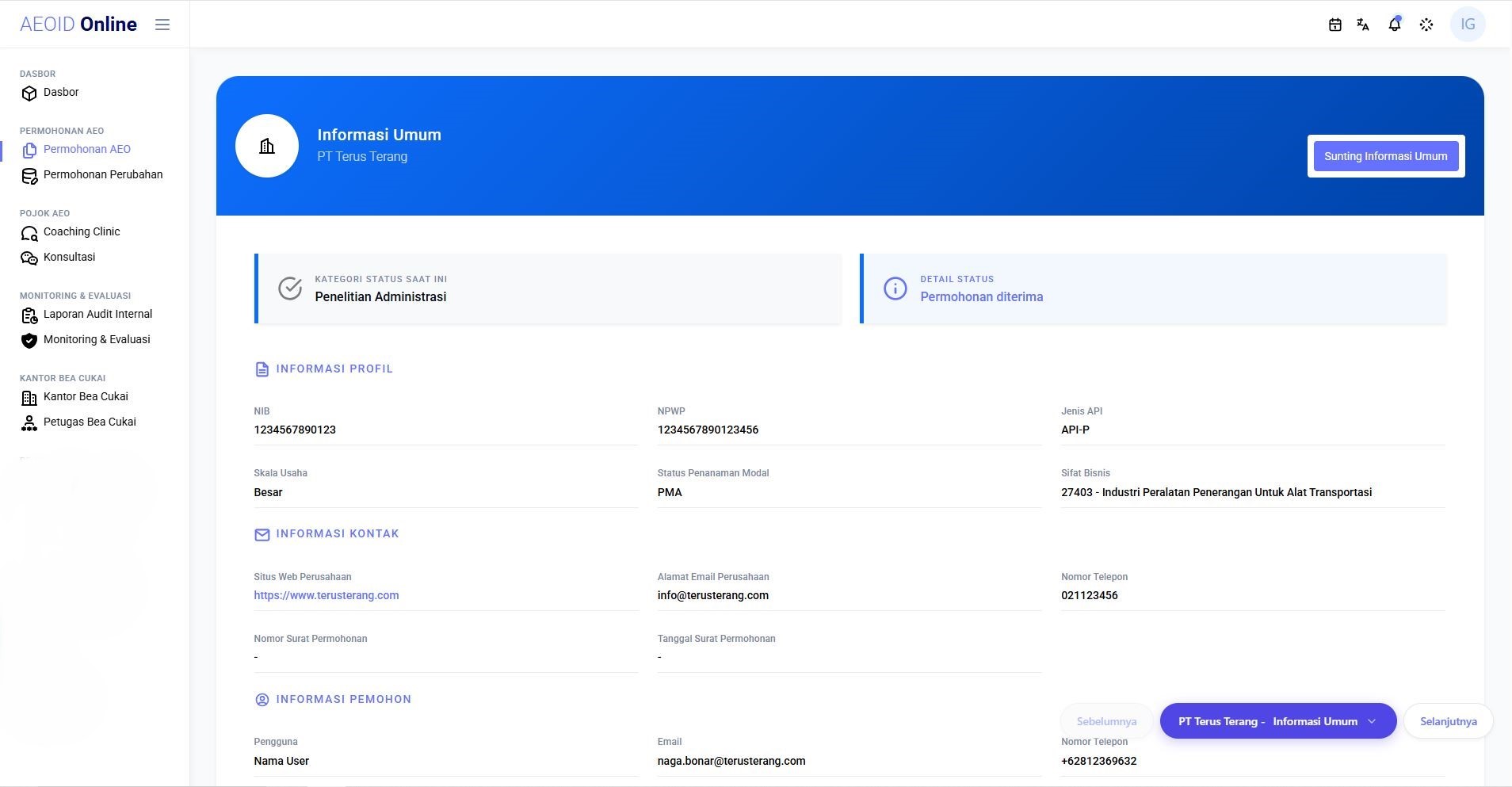Click Sifat Bisnis value 27403 Industri Peralatan

click(1216, 492)
